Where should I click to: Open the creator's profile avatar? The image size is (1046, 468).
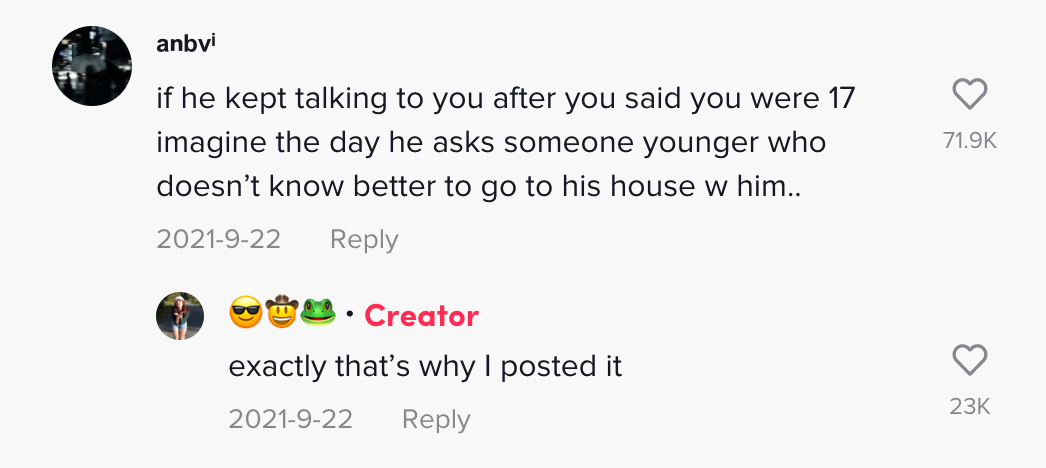[179, 316]
